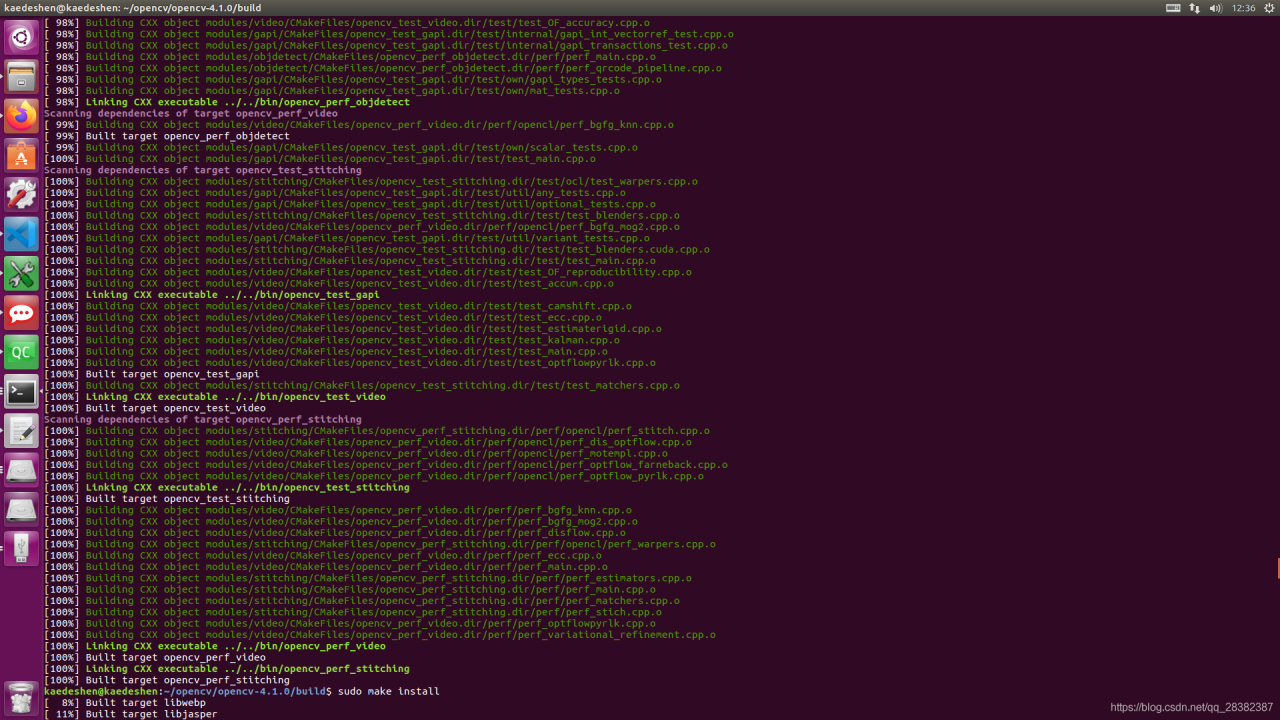Viewport: 1280px width, 720px height.
Task: Open the keyboard input indicator in top panel
Action: click(1173, 8)
